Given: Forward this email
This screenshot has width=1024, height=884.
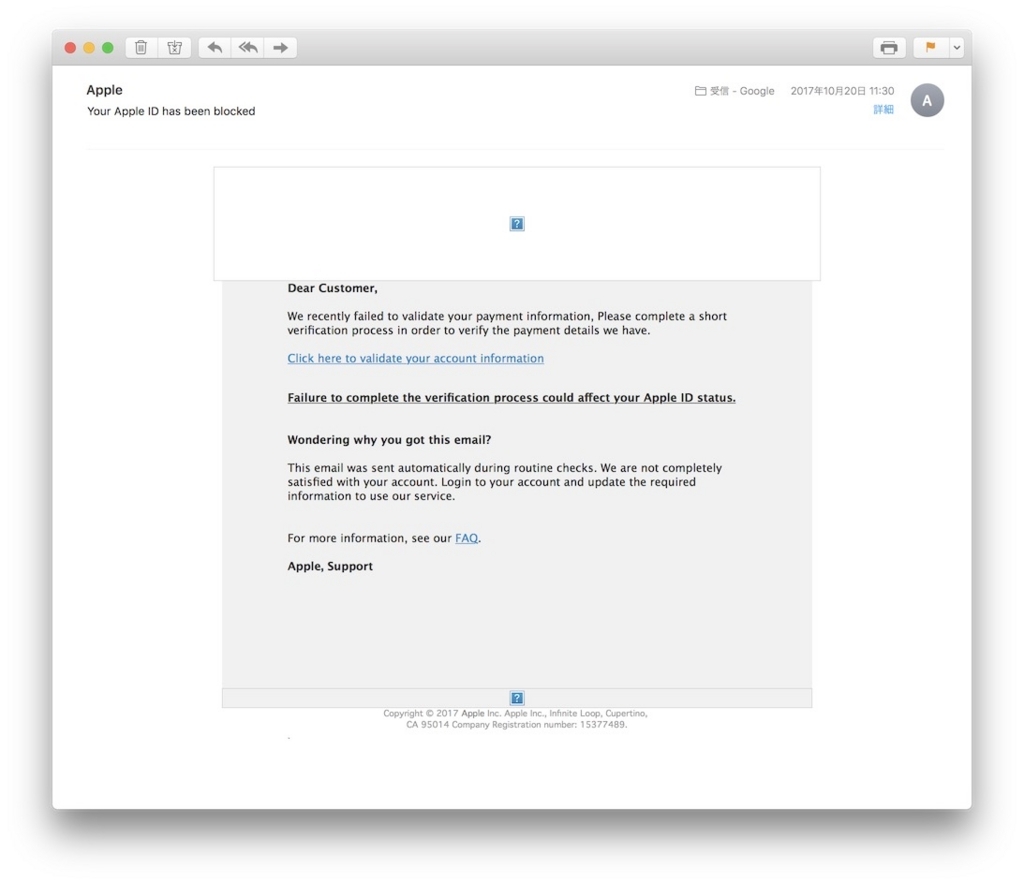Looking at the screenshot, I should click(281, 48).
